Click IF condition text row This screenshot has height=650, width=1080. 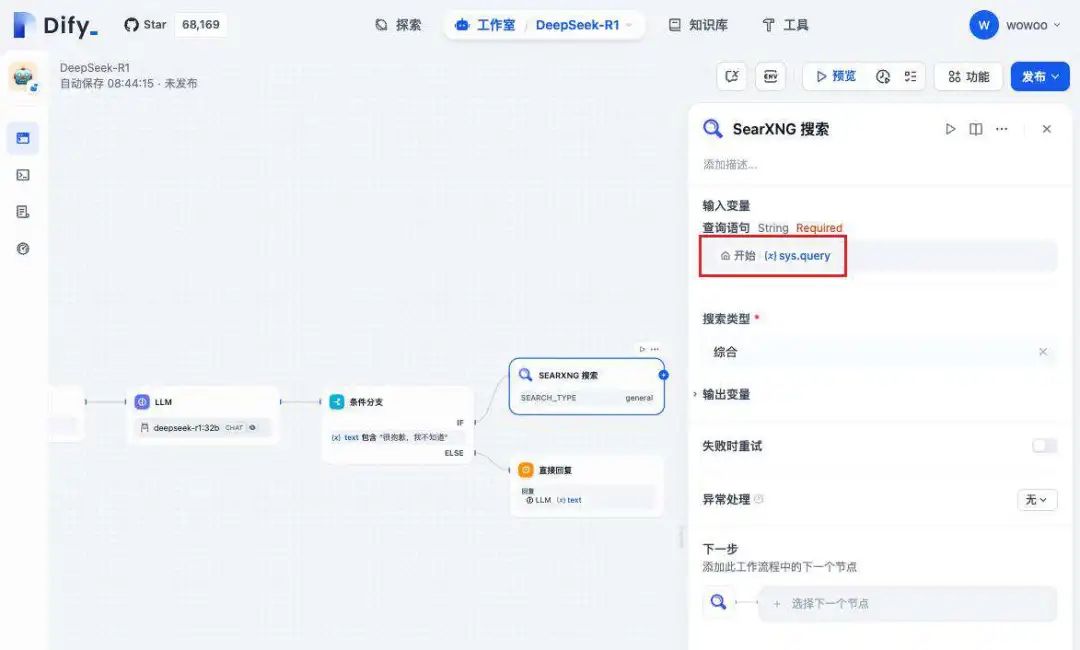(x=397, y=437)
